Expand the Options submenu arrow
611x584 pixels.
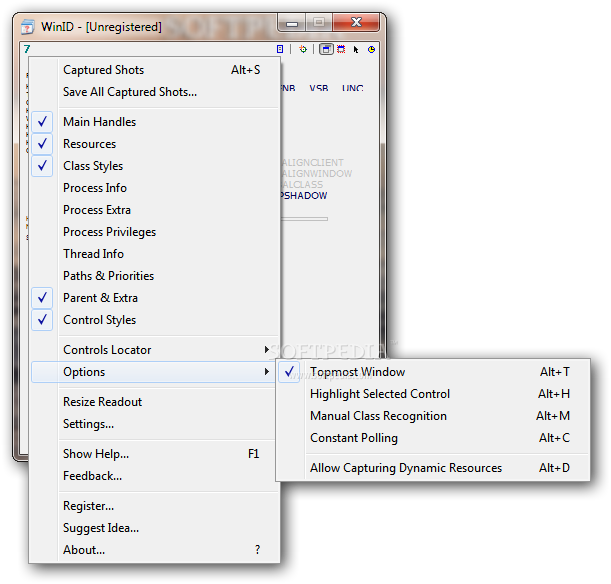coord(267,372)
